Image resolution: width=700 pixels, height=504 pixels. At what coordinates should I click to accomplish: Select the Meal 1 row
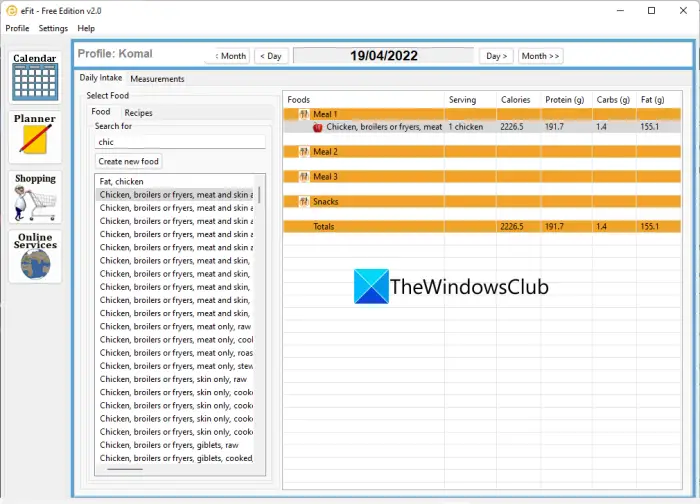pos(482,114)
